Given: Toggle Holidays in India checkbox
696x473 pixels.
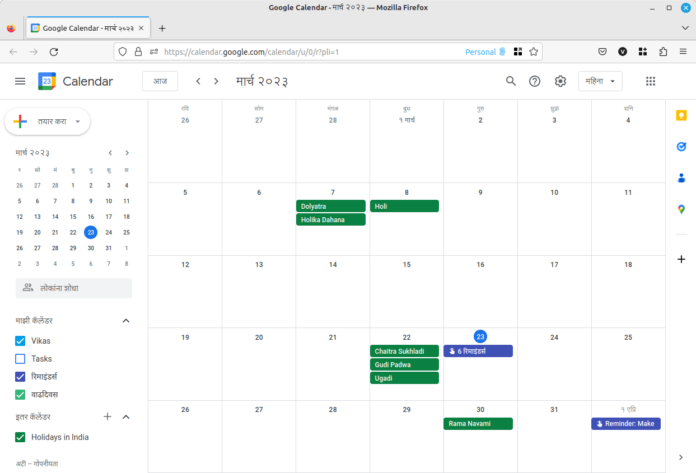Looking at the screenshot, I should 20,437.
